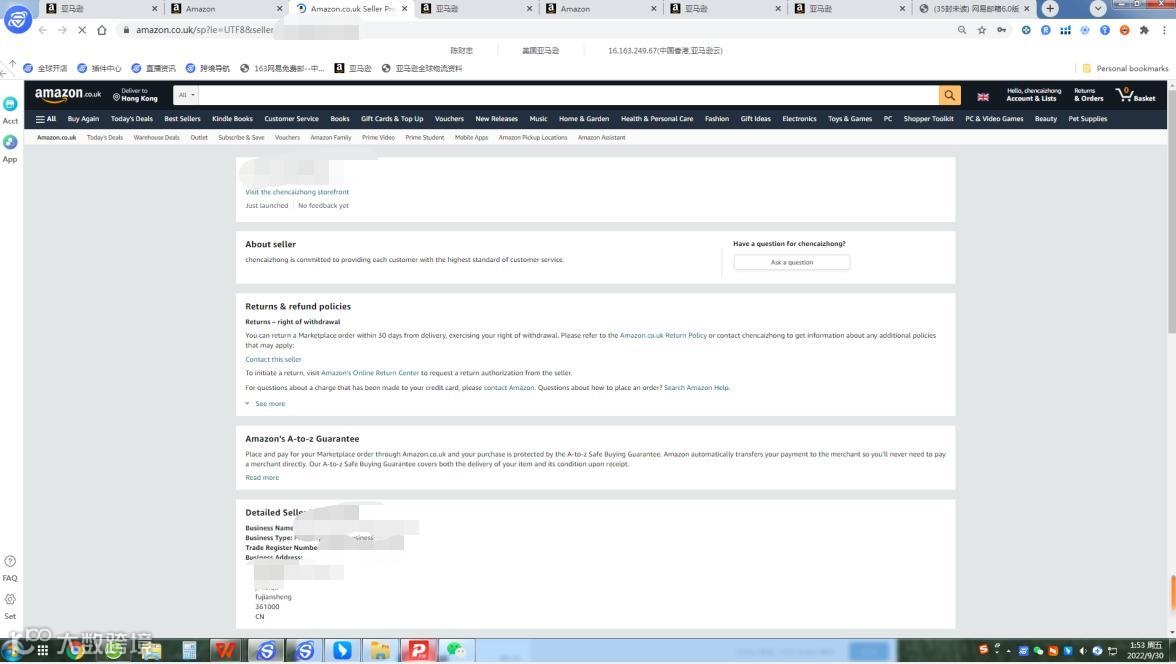Viewport: 1176px width, 664px height.
Task: Select Today's Deals in dark nav bar
Action: [131, 119]
